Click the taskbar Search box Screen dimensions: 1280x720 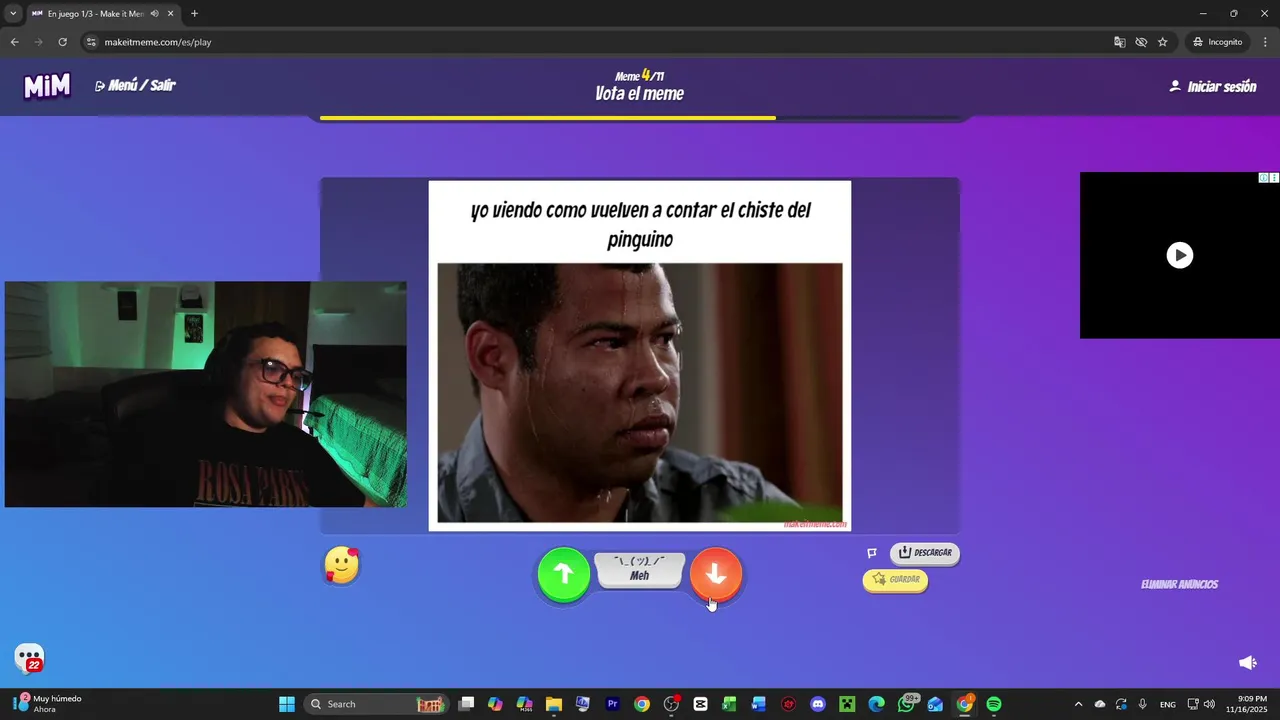point(374,704)
